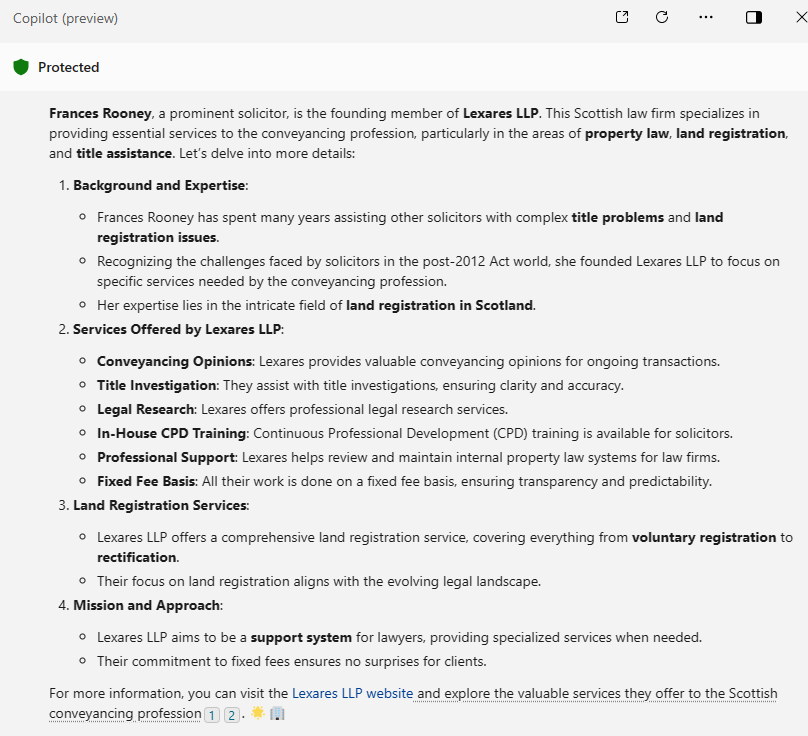Image resolution: width=808 pixels, height=736 pixels.
Task: Click the Fixed Fee Basis bullet
Action: tap(405, 481)
